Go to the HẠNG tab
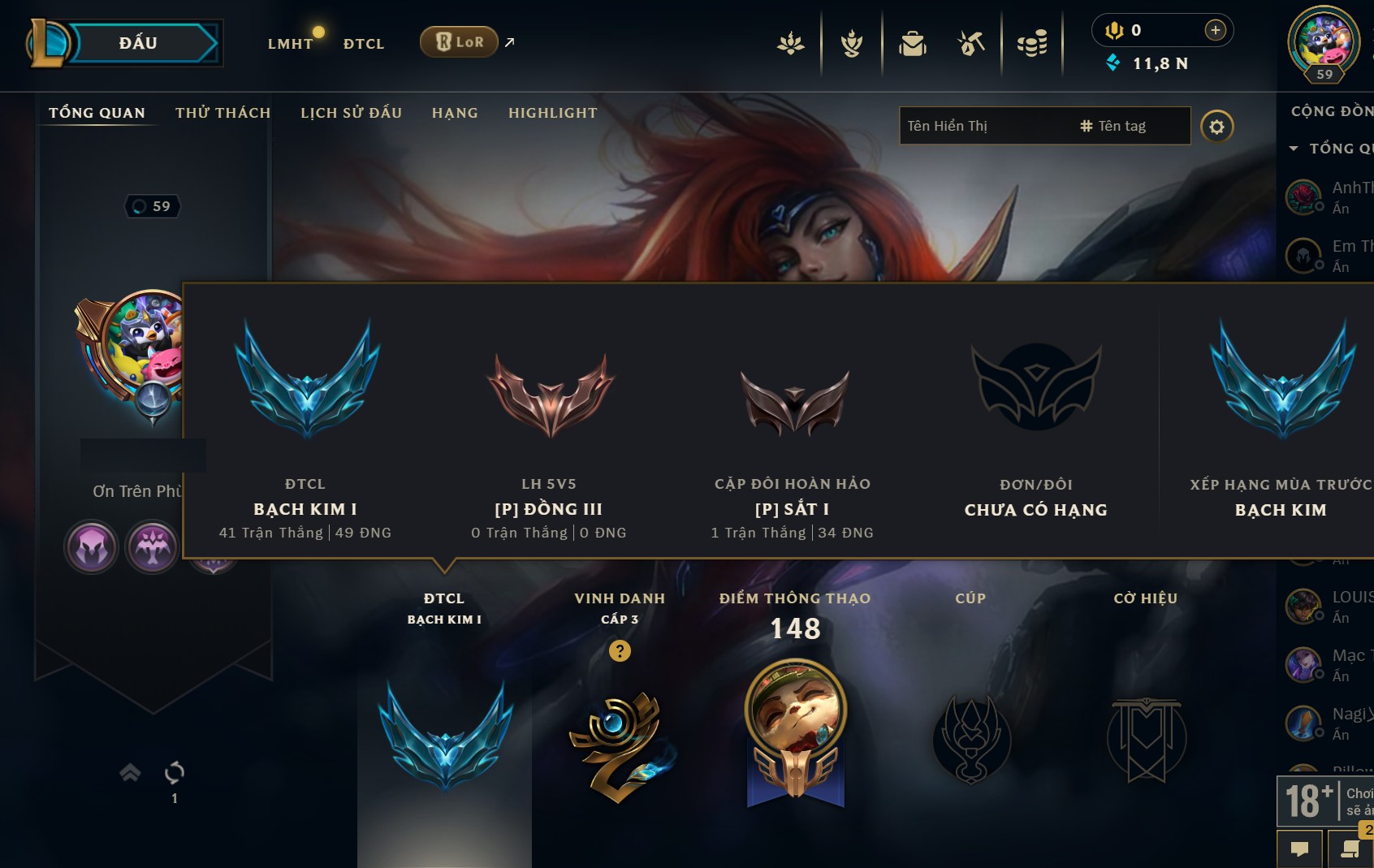The image size is (1374, 868). (x=455, y=113)
